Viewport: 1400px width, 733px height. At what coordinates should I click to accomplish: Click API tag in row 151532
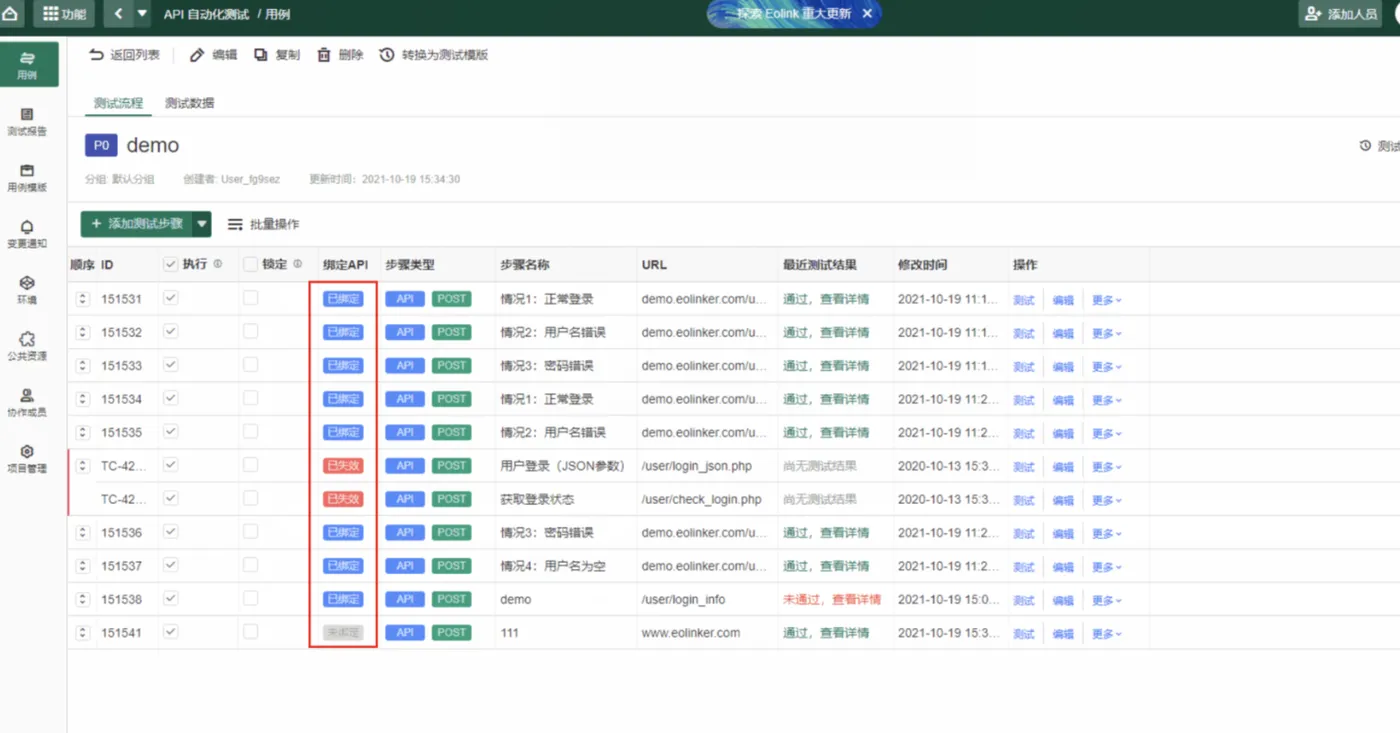pos(405,332)
